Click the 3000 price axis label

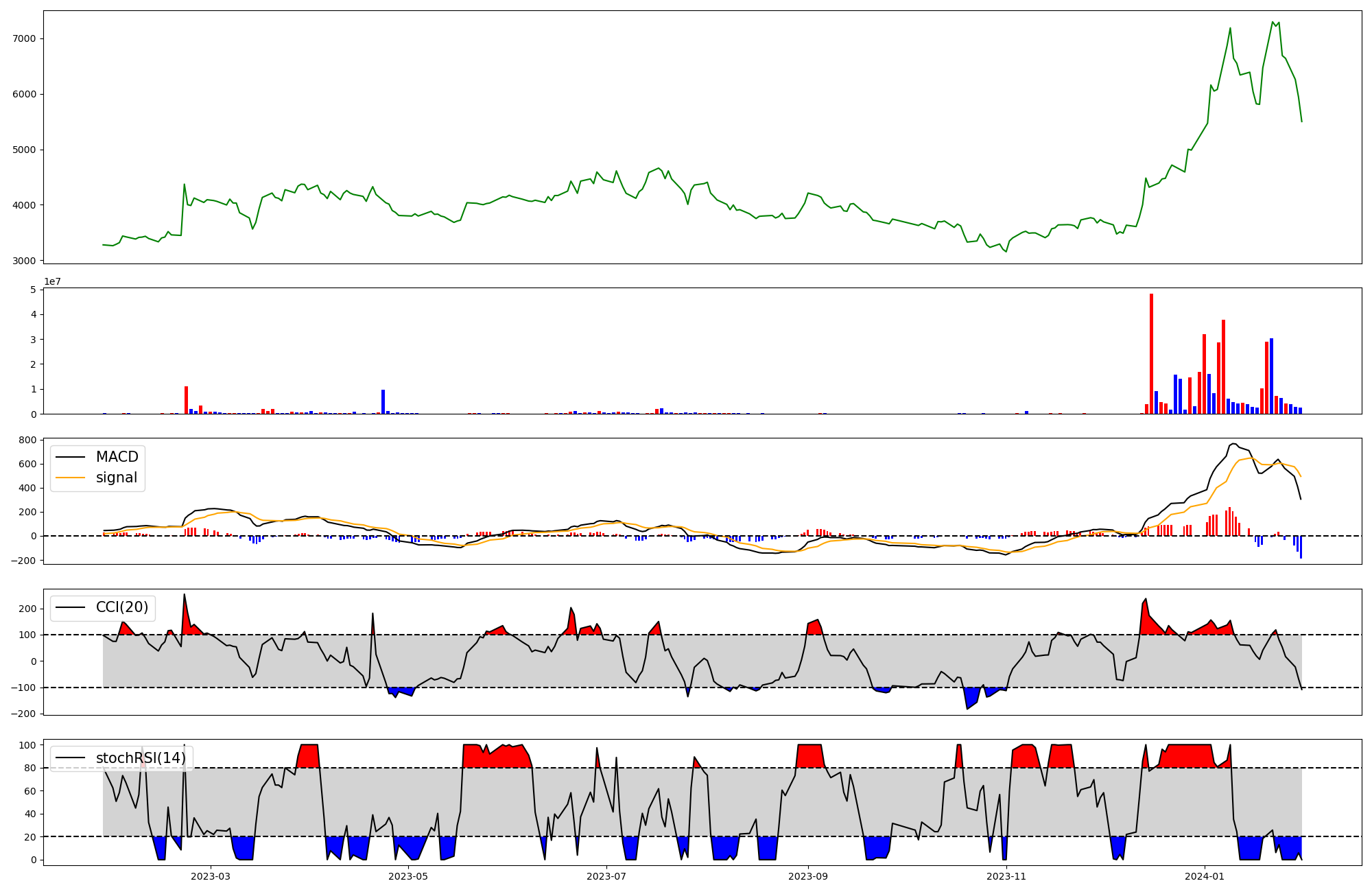pyautogui.click(x=24, y=261)
